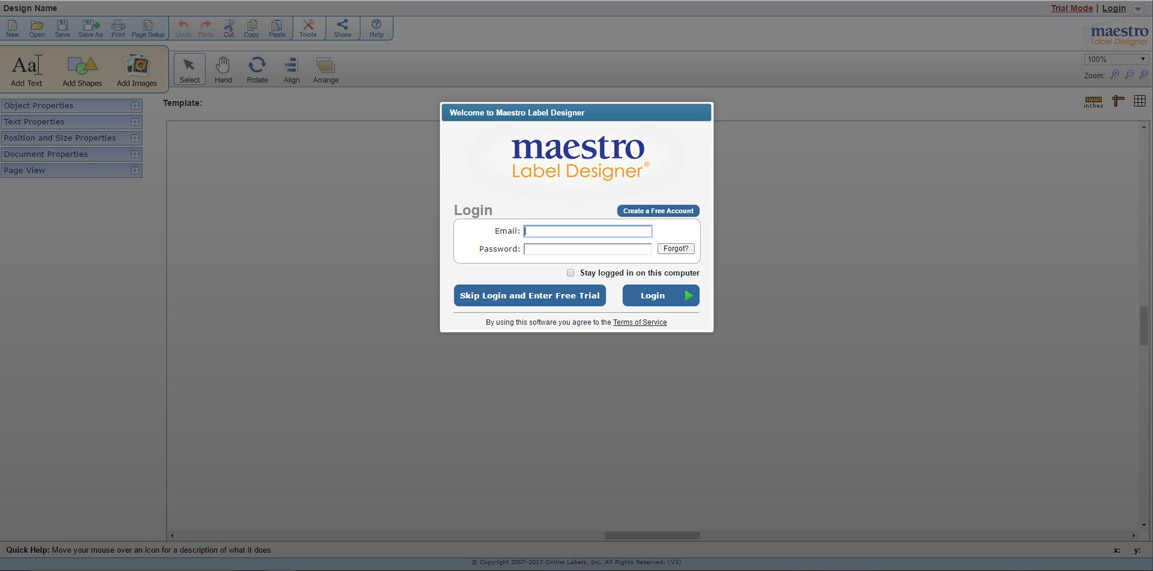Screen dimensions: 1153x571
Task: Click the Maestro Label Designer corner logo
Action: pyautogui.click(x=1115, y=35)
